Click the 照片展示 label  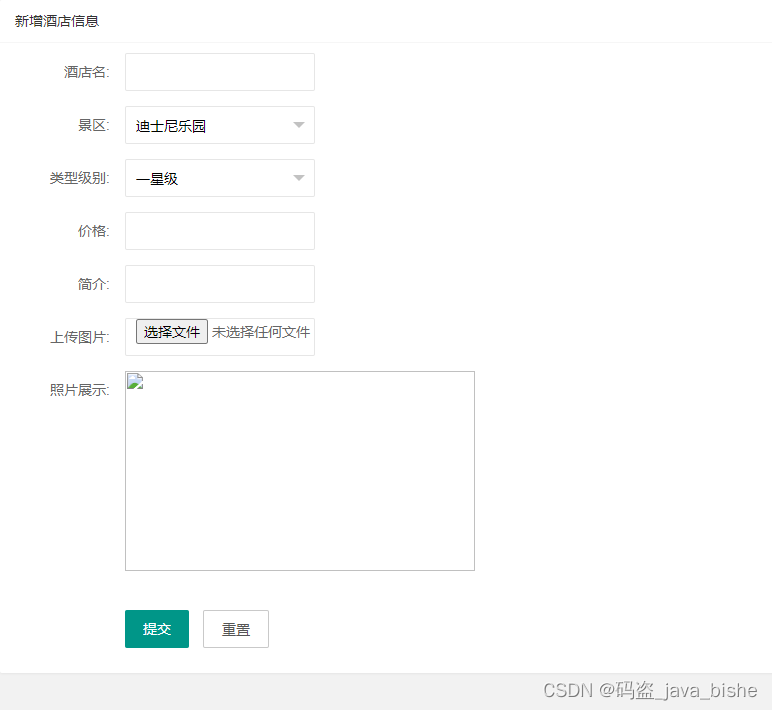(x=79, y=390)
